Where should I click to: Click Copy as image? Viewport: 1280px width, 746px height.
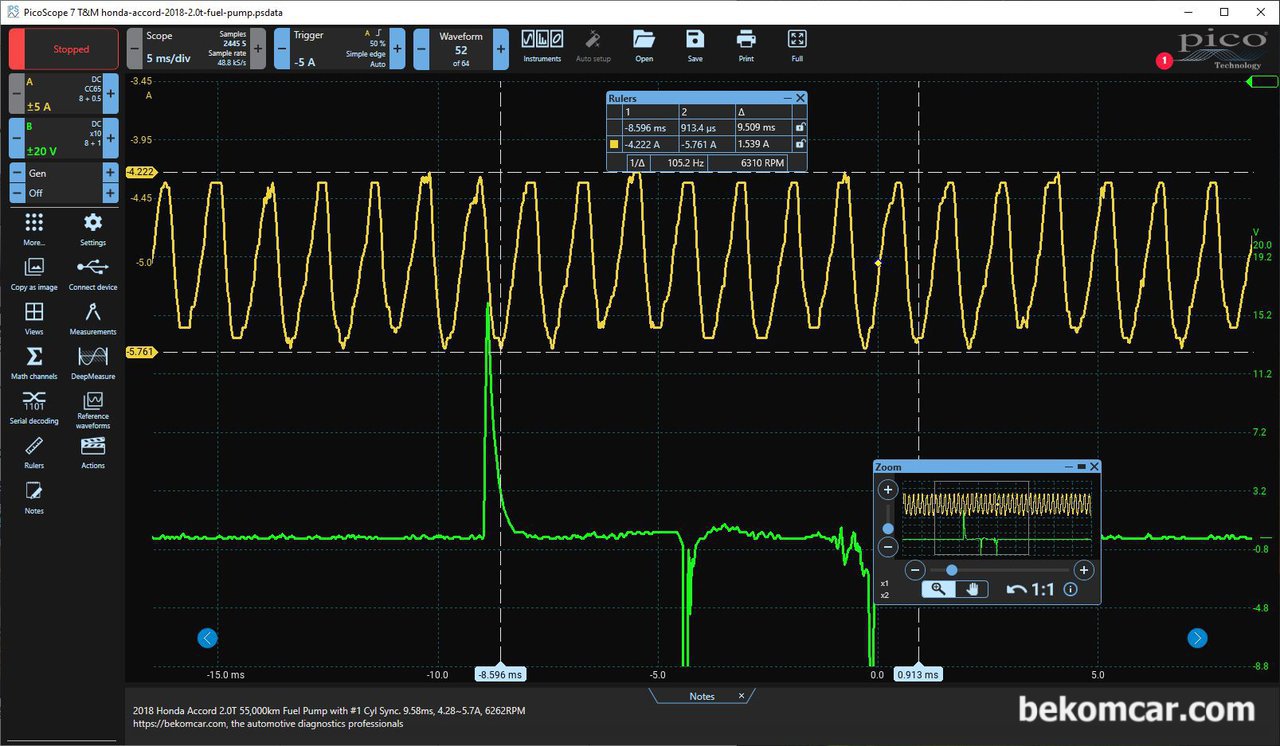point(34,273)
